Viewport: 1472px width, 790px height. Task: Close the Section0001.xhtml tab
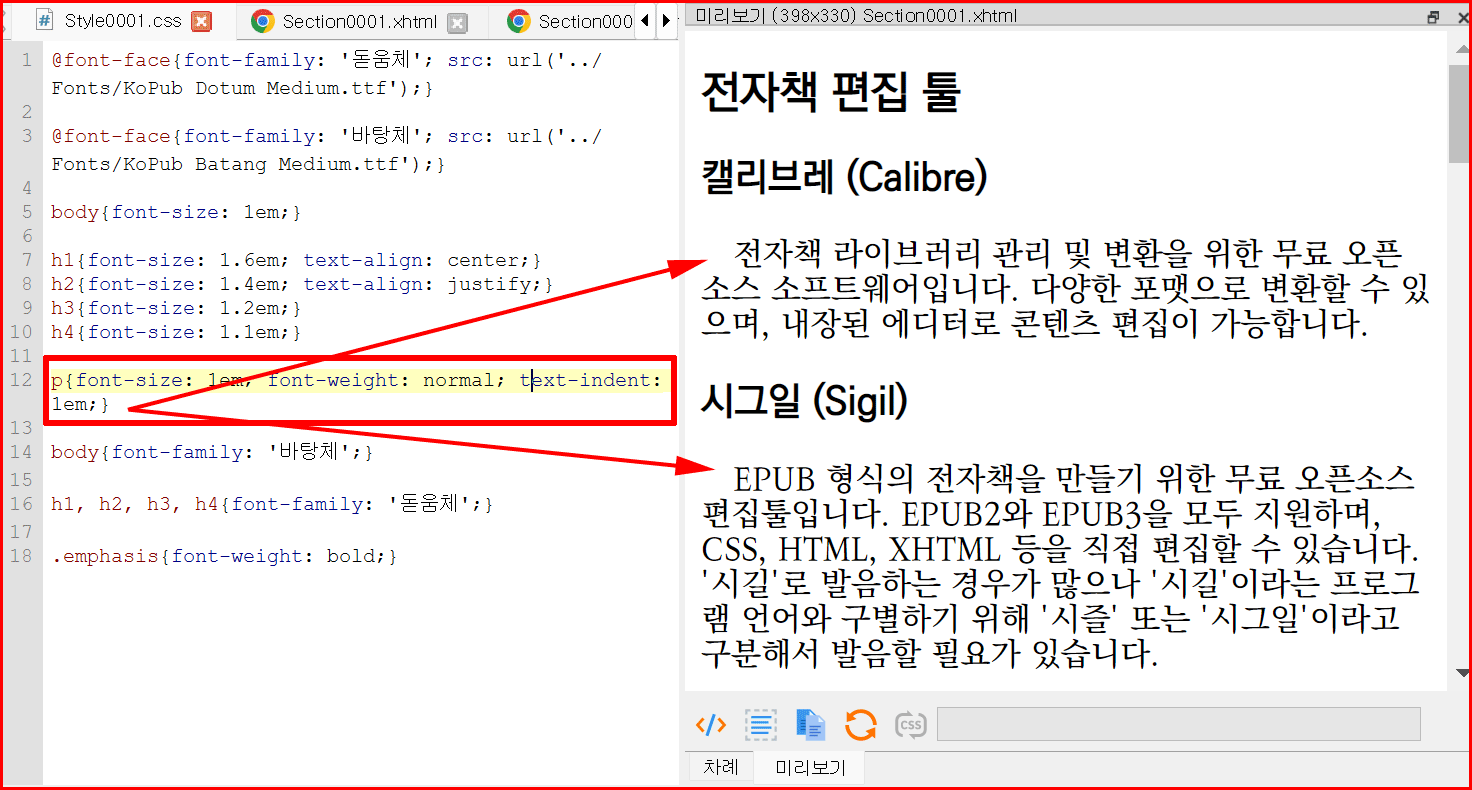click(x=456, y=22)
